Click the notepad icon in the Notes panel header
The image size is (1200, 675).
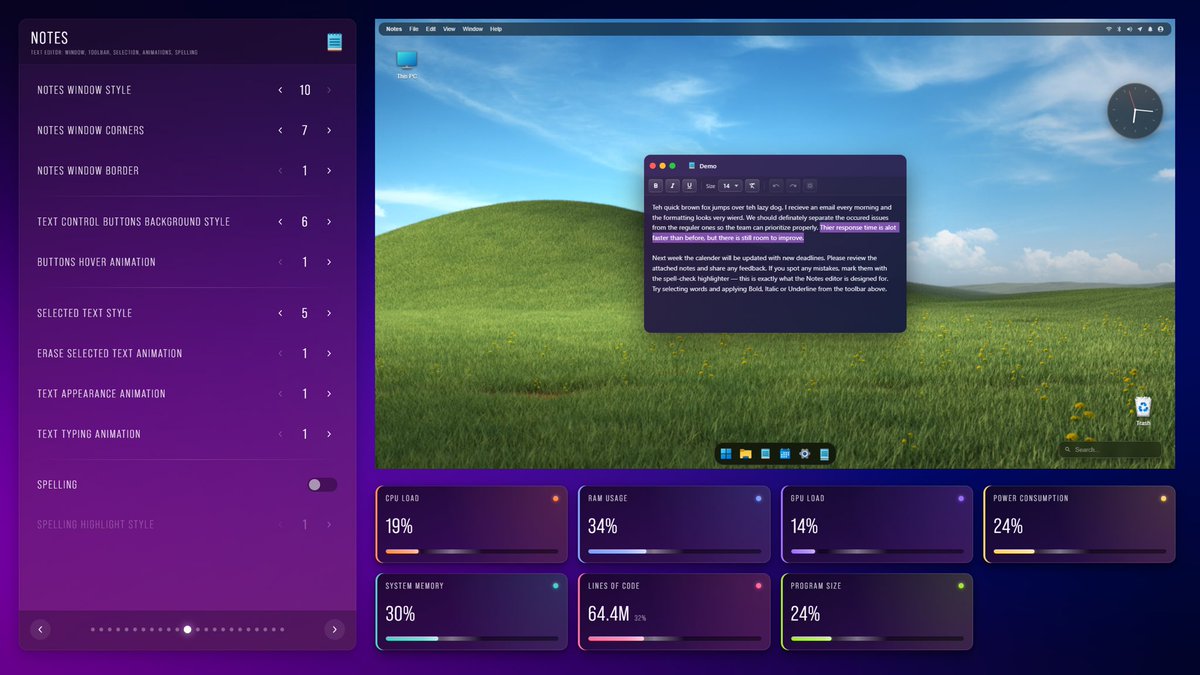(334, 42)
